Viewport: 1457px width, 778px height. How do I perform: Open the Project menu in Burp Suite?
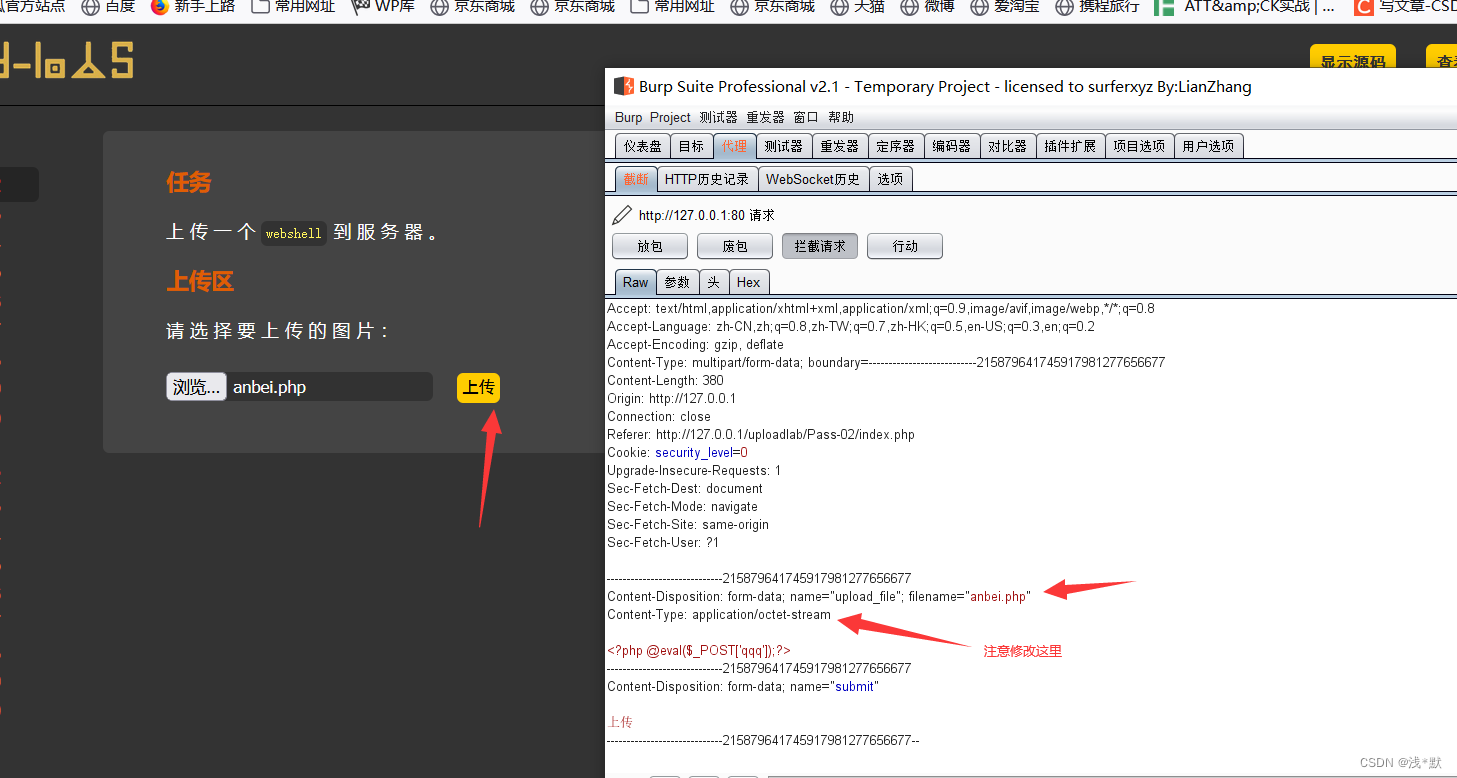[x=670, y=117]
